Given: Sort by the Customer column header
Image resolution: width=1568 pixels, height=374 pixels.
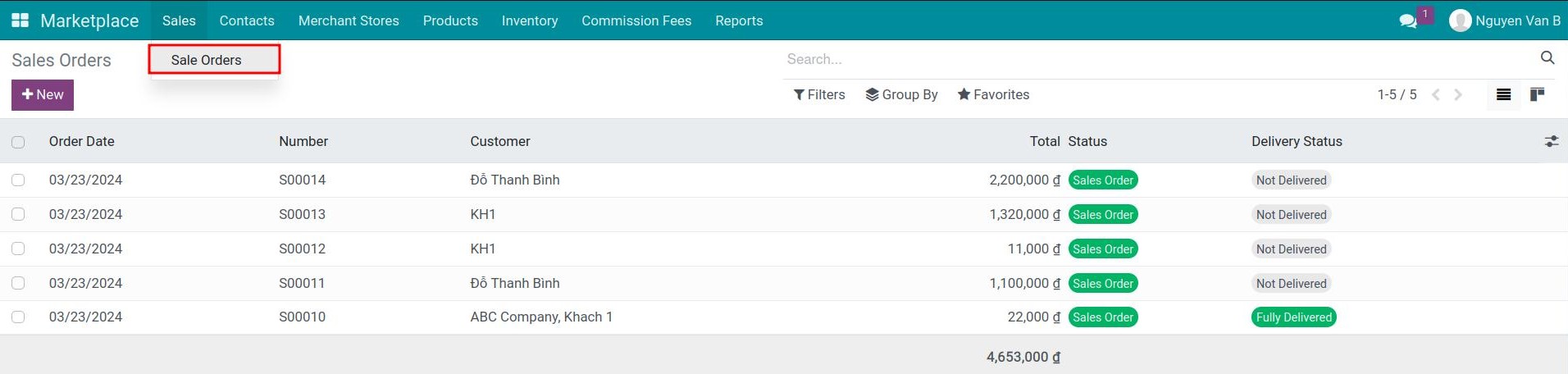Looking at the screenshot, I should coord(500,141).
